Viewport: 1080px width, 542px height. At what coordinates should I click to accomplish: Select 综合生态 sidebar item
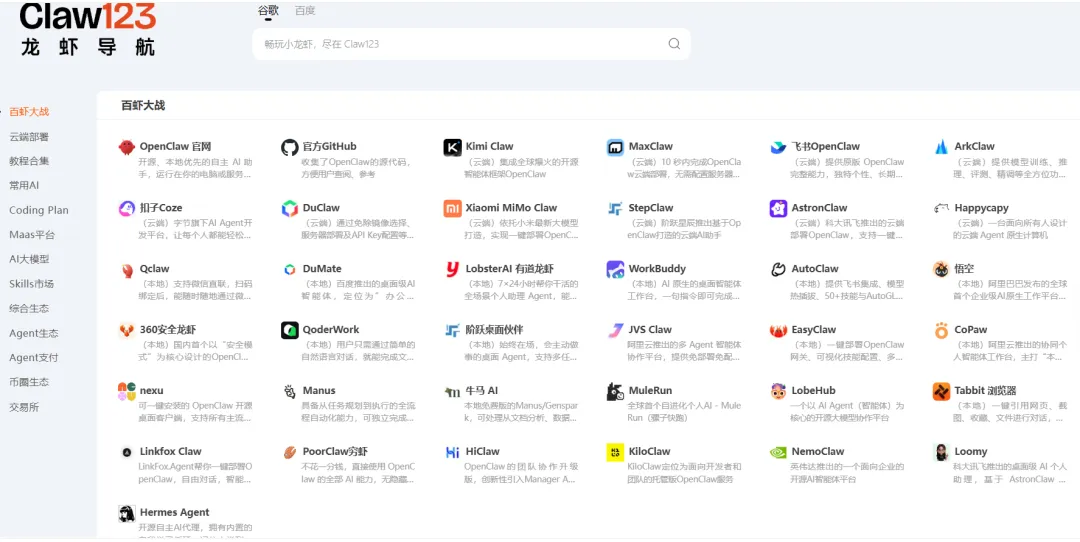tap(29, 309)
